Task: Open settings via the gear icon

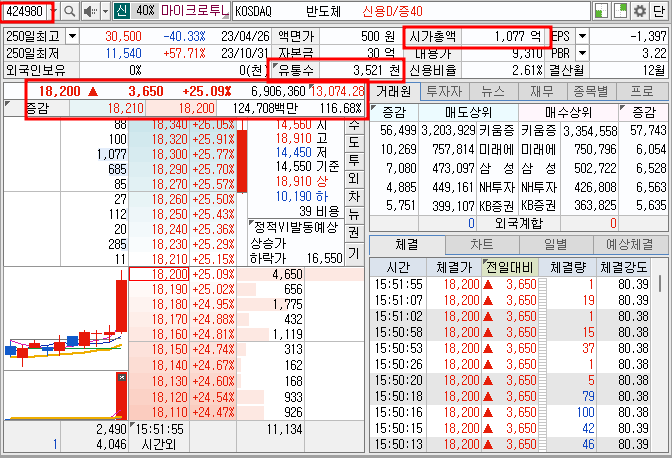Action: coord(639,11)
